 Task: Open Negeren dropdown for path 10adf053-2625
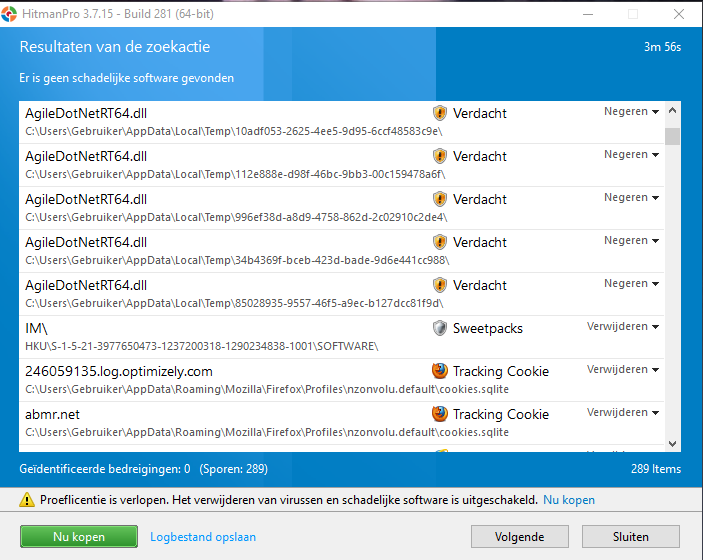coord(631,111)
